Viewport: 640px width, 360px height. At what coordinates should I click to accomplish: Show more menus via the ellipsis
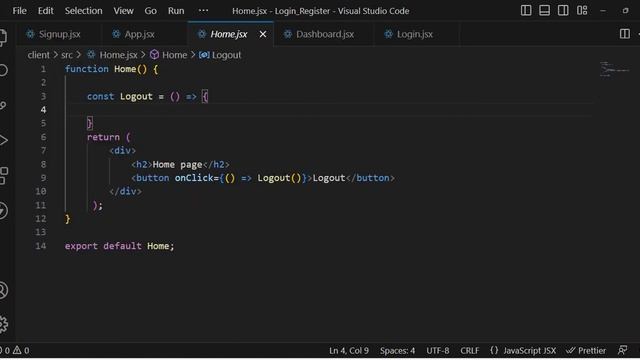[203, 11]
